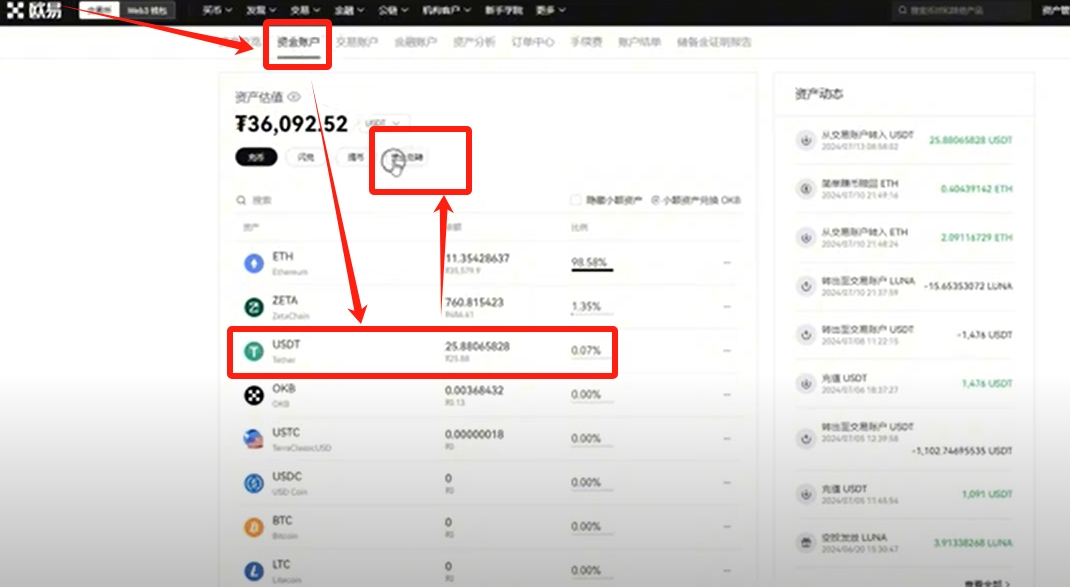Click the Litecoin (LTC) coin icon
This screenshot has height=587, width=1070.
pyautogui.click(x=254, y=571)
